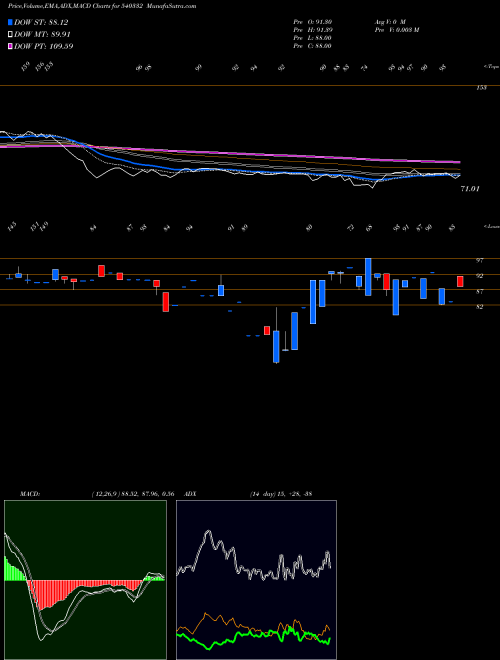The width and height of the screenshot is (500, 660).
Task: Click the 153 axis label at top right
Action: point(481,88)
